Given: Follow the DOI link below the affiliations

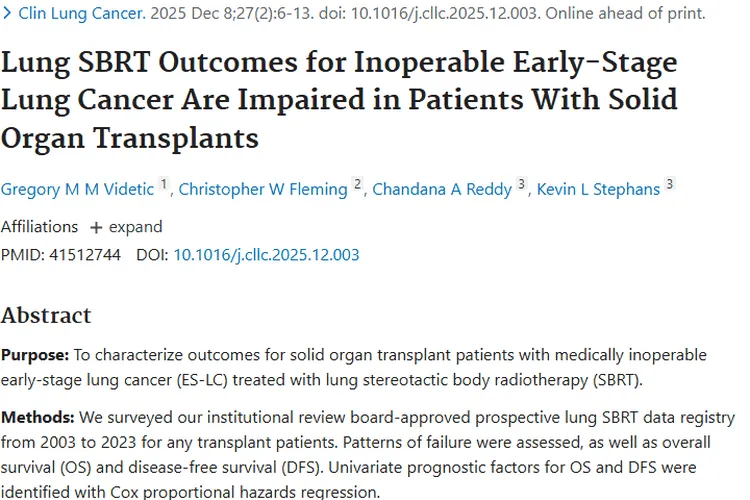Looking at the screenshot, I should (x=266, y=255).
